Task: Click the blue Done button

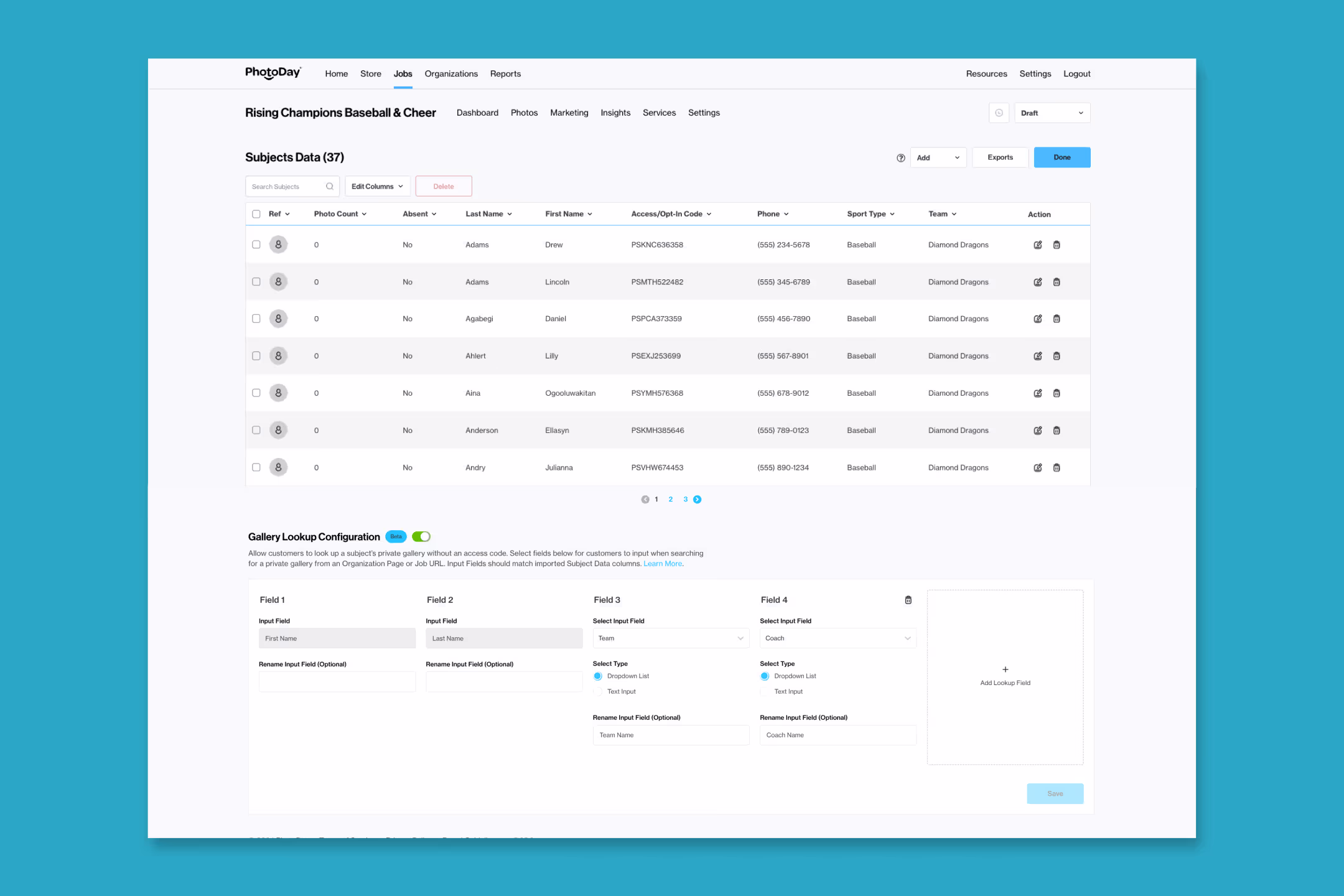Action: pos(1062,158)
